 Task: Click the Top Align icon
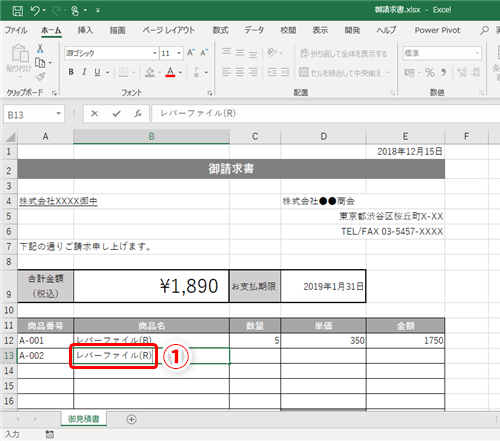tap(227, 52)
